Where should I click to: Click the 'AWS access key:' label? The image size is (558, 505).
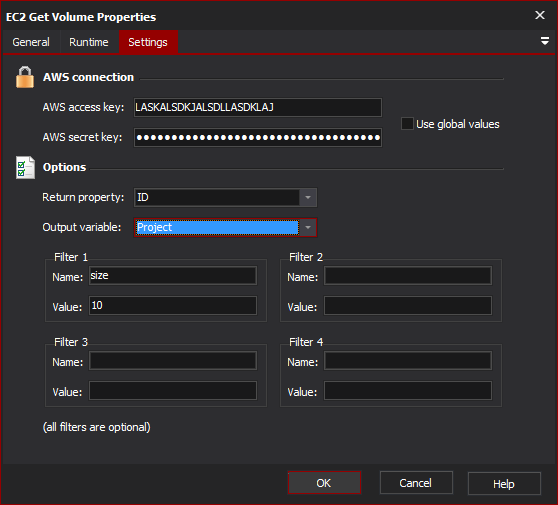(83, 107)
